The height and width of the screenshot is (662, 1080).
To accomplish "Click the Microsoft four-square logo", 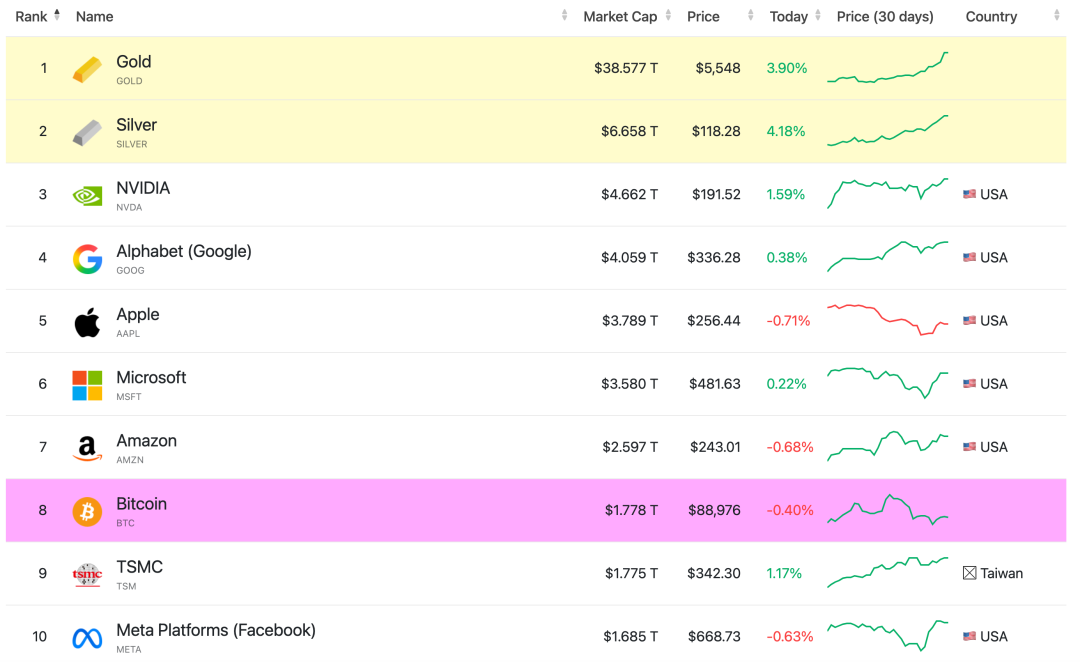I will (87, 385).
